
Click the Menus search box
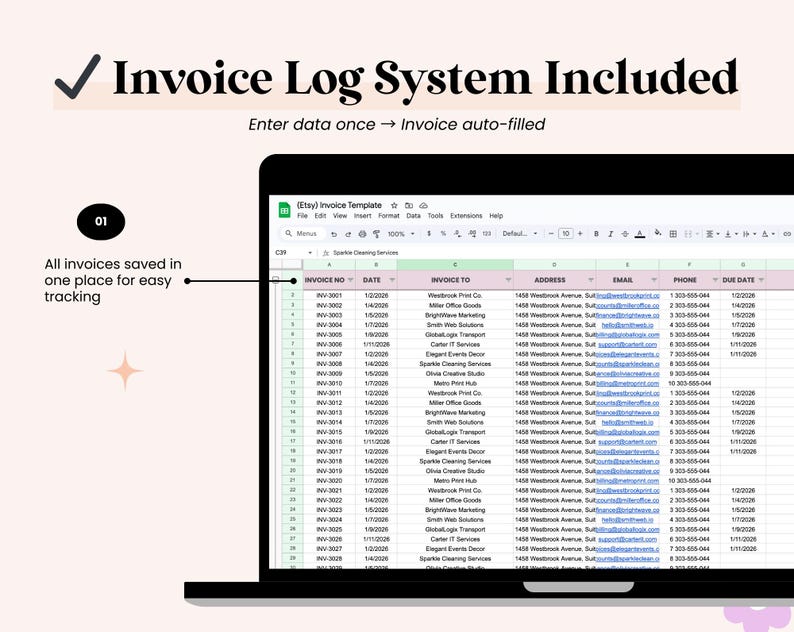pos(302,233)
